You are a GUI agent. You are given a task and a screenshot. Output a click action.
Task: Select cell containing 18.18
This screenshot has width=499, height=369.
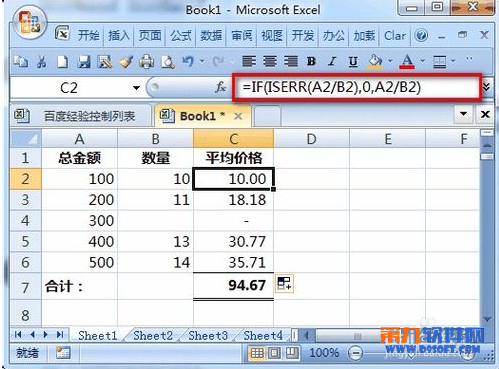[x=233, y=200]
